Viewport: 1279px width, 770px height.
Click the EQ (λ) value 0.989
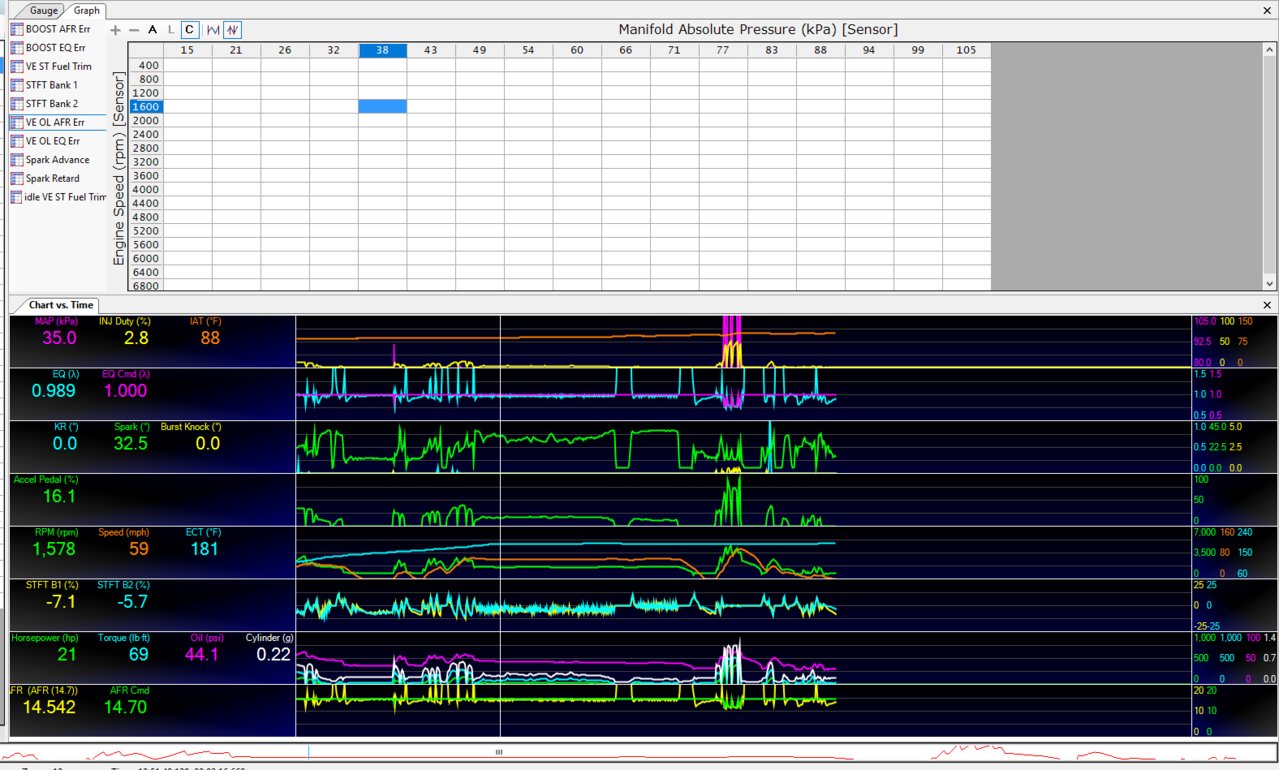coord(54,391)
